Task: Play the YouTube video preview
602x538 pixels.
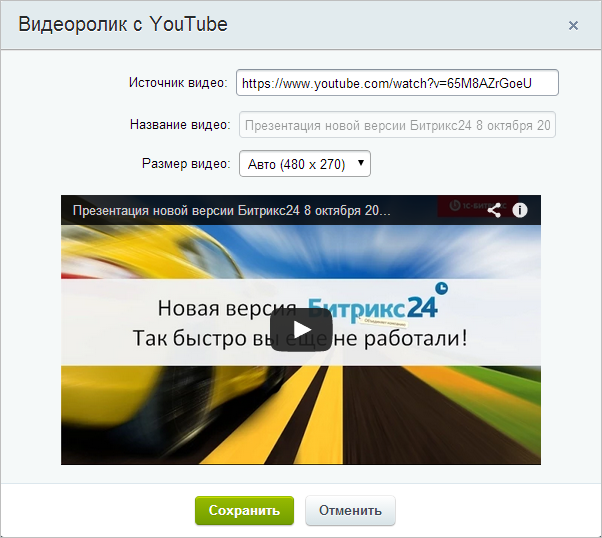Action: 301,329
